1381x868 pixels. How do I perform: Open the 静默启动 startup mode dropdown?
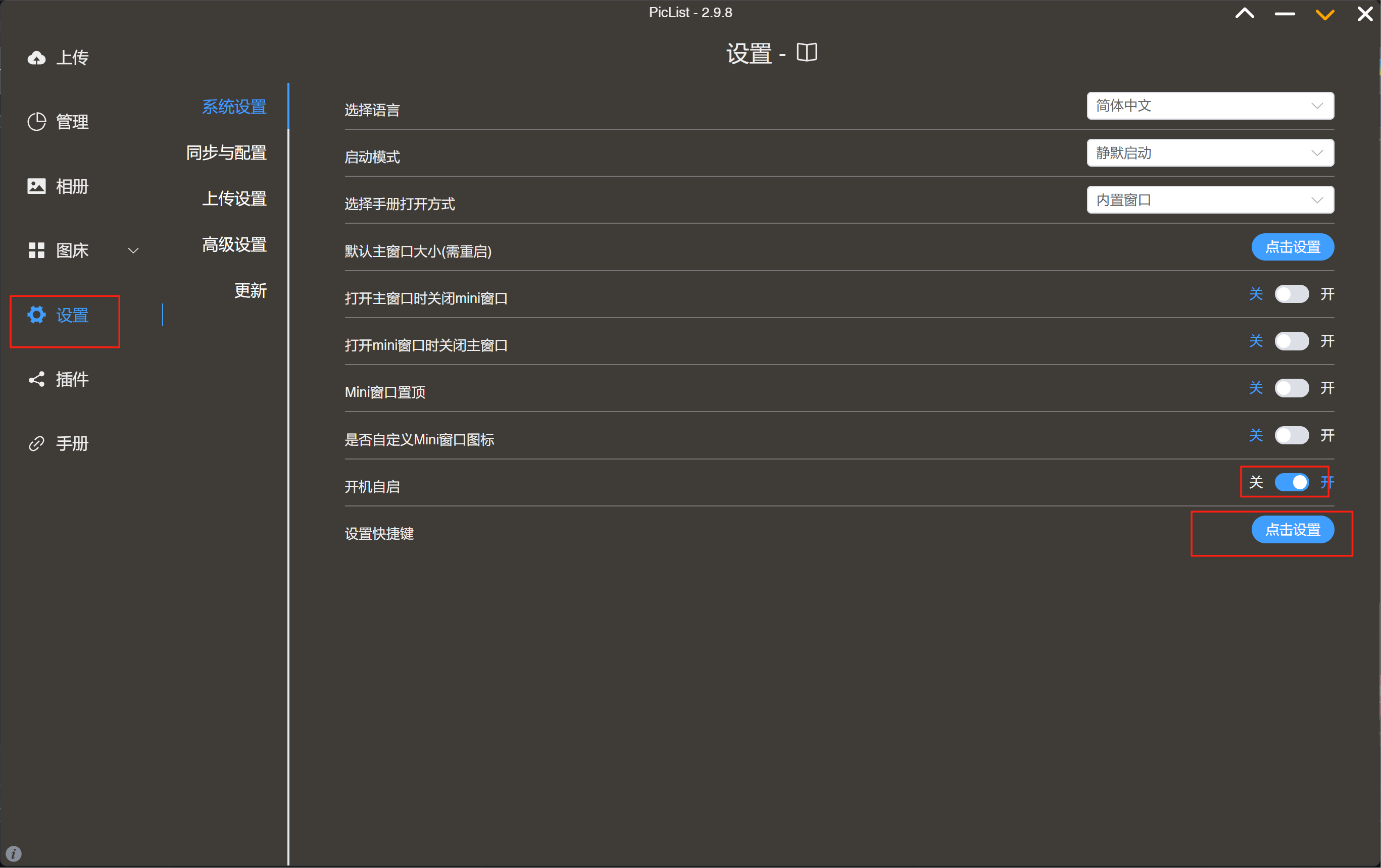point(1210,152)
